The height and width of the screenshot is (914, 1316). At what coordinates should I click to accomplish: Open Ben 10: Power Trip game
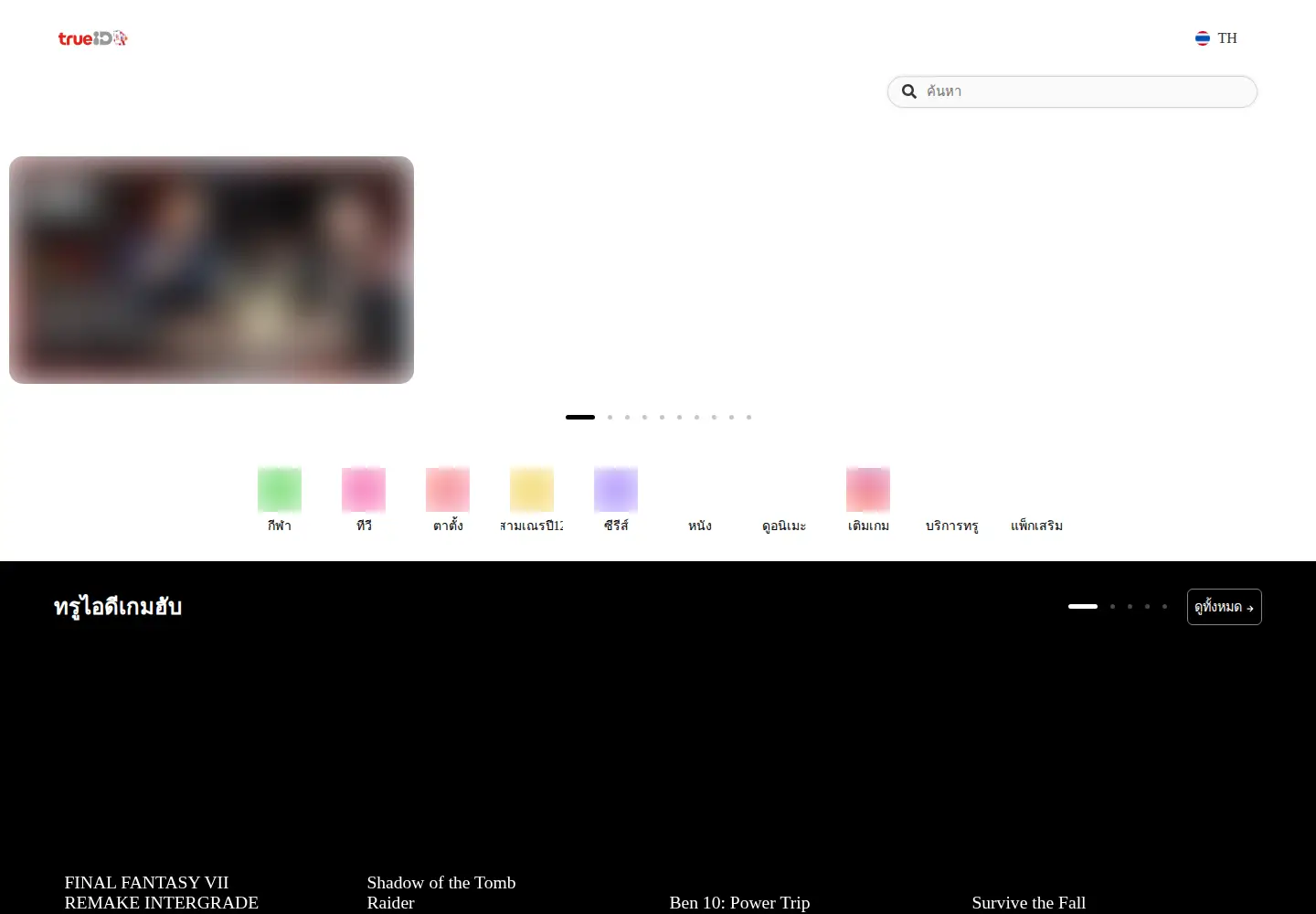pos(739,902)
